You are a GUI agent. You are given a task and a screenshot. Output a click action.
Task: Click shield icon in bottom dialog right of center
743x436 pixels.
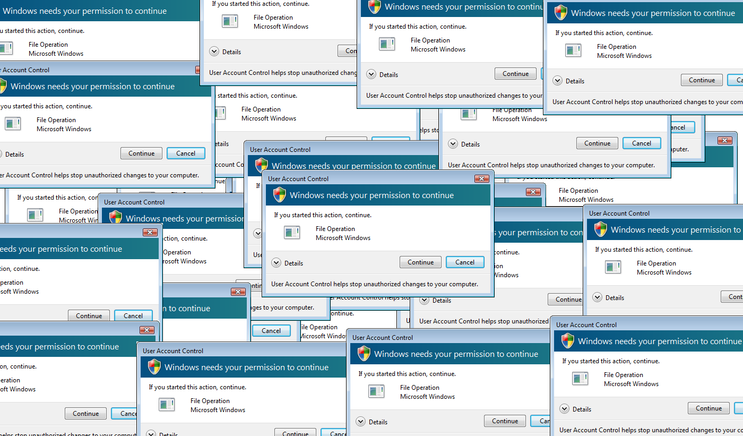(364, 354)
